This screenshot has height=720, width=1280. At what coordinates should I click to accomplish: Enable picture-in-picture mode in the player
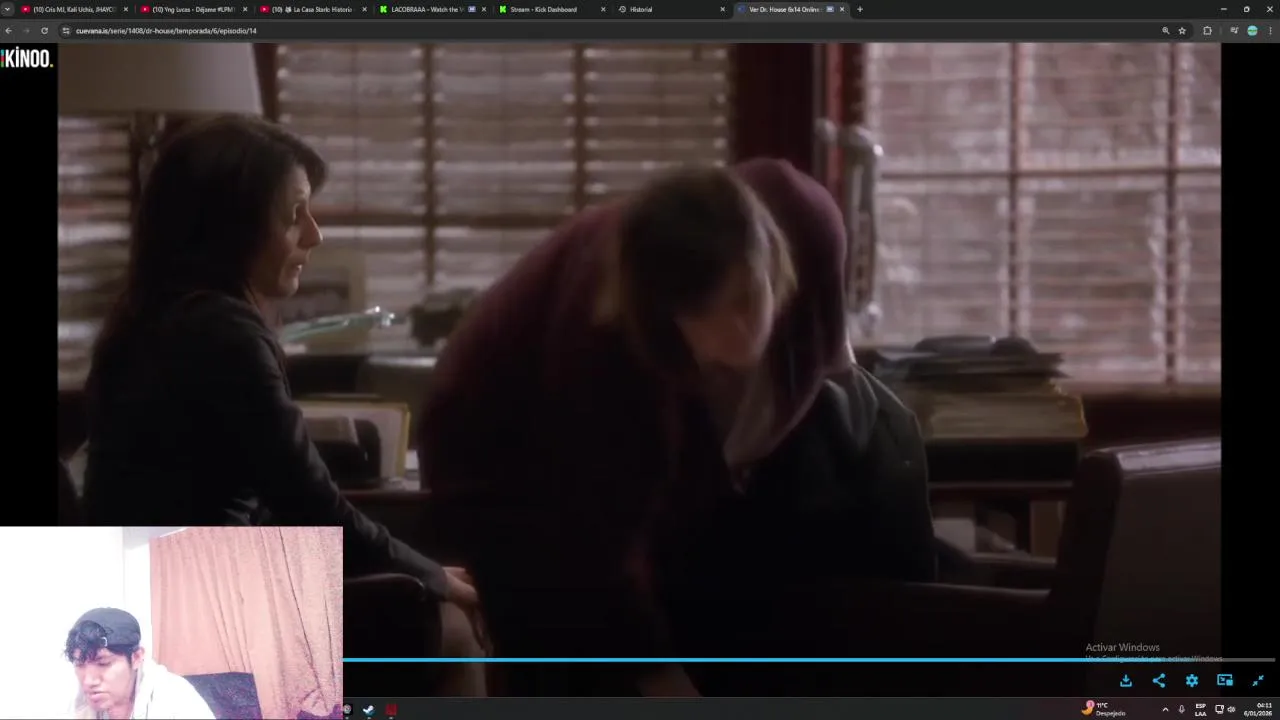click(x=1225, y=680)
